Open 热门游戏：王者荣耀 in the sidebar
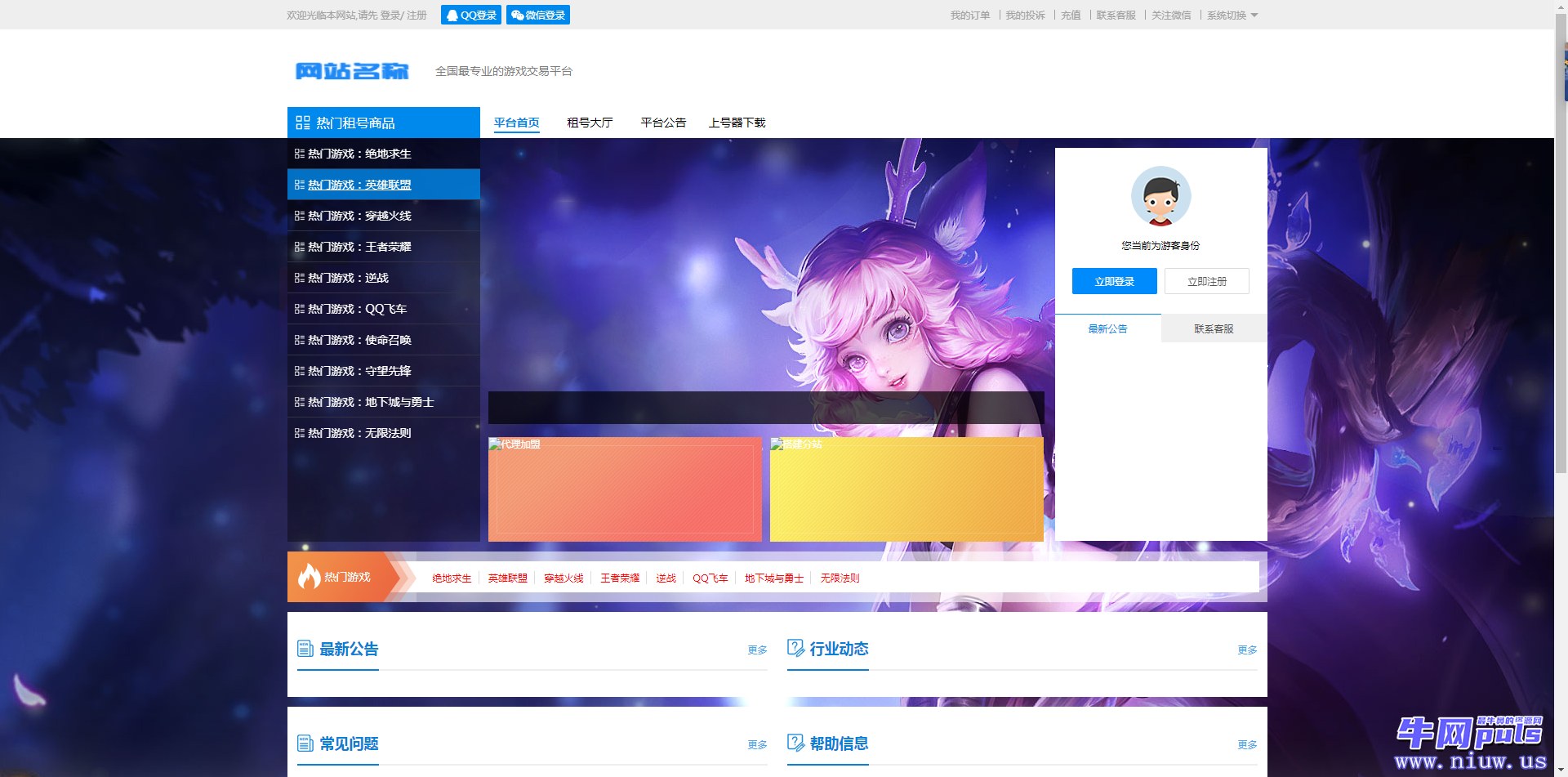Image resolution: width=1568 pixels, height=777 pixels. (384, 247)
